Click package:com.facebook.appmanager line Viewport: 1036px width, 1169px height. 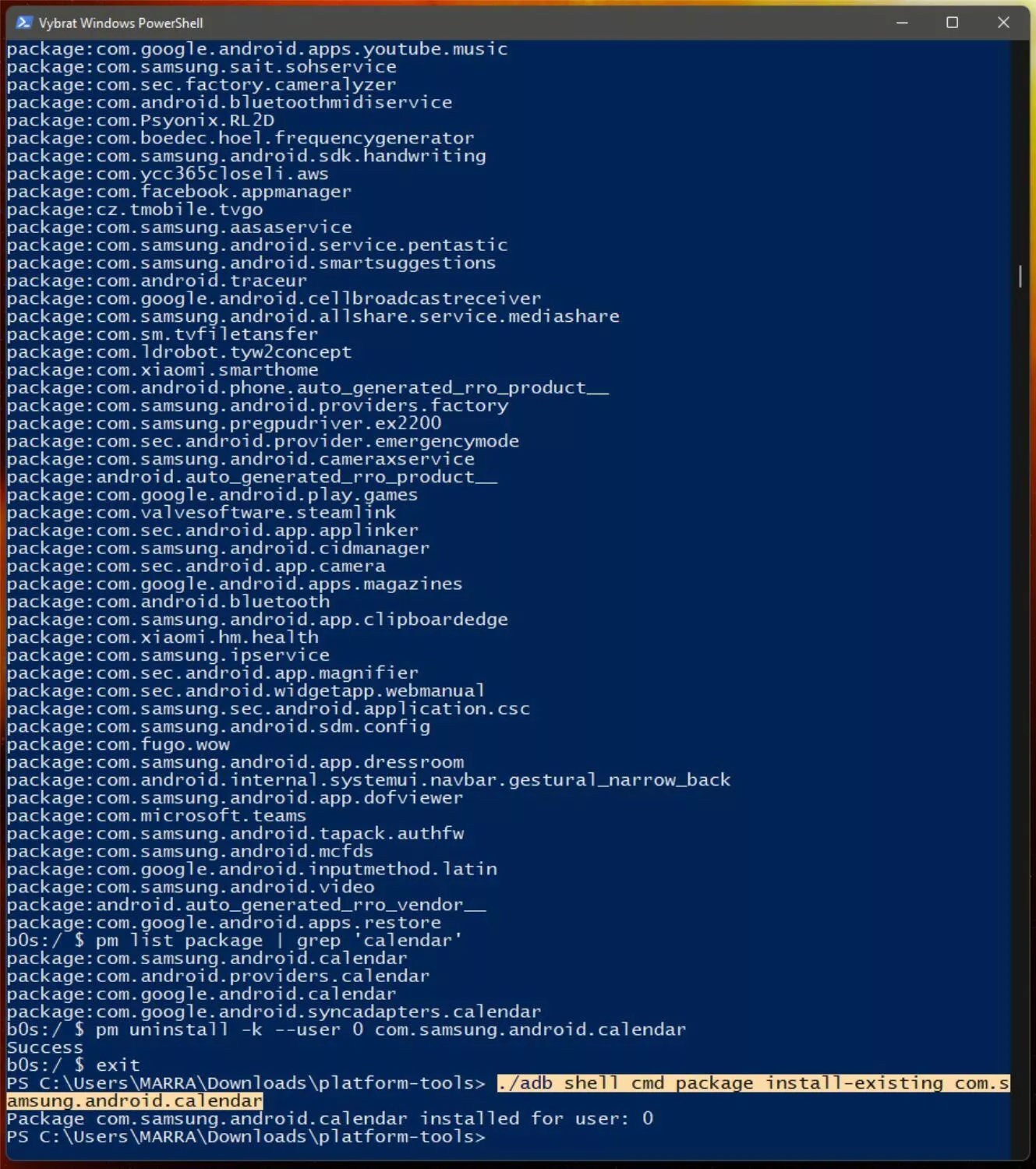pos(179,192)
